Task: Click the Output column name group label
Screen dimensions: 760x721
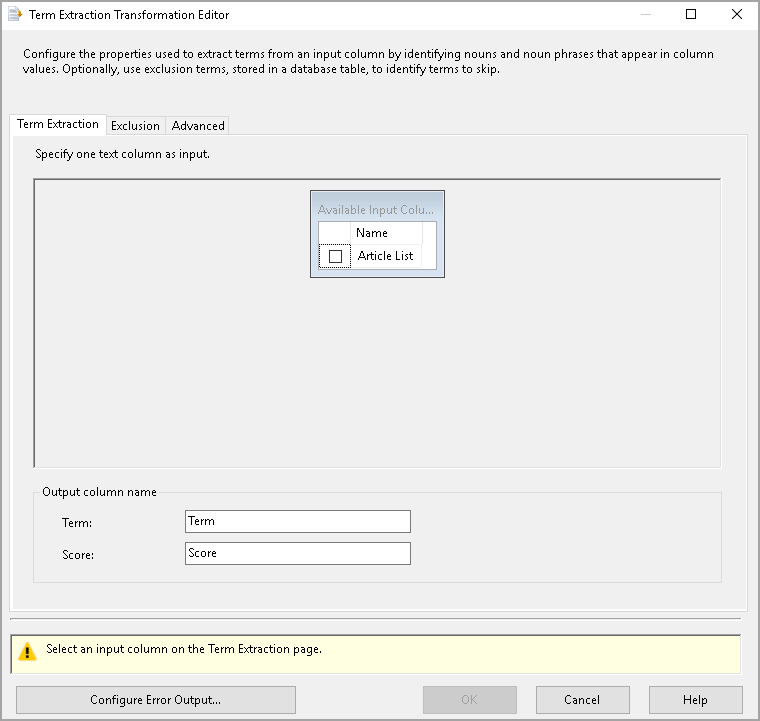Action: coord(99,492)
